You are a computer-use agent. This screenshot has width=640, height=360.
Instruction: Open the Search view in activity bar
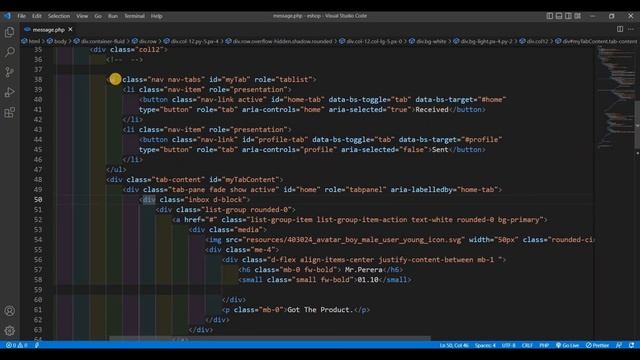click(x=9, y=52)
